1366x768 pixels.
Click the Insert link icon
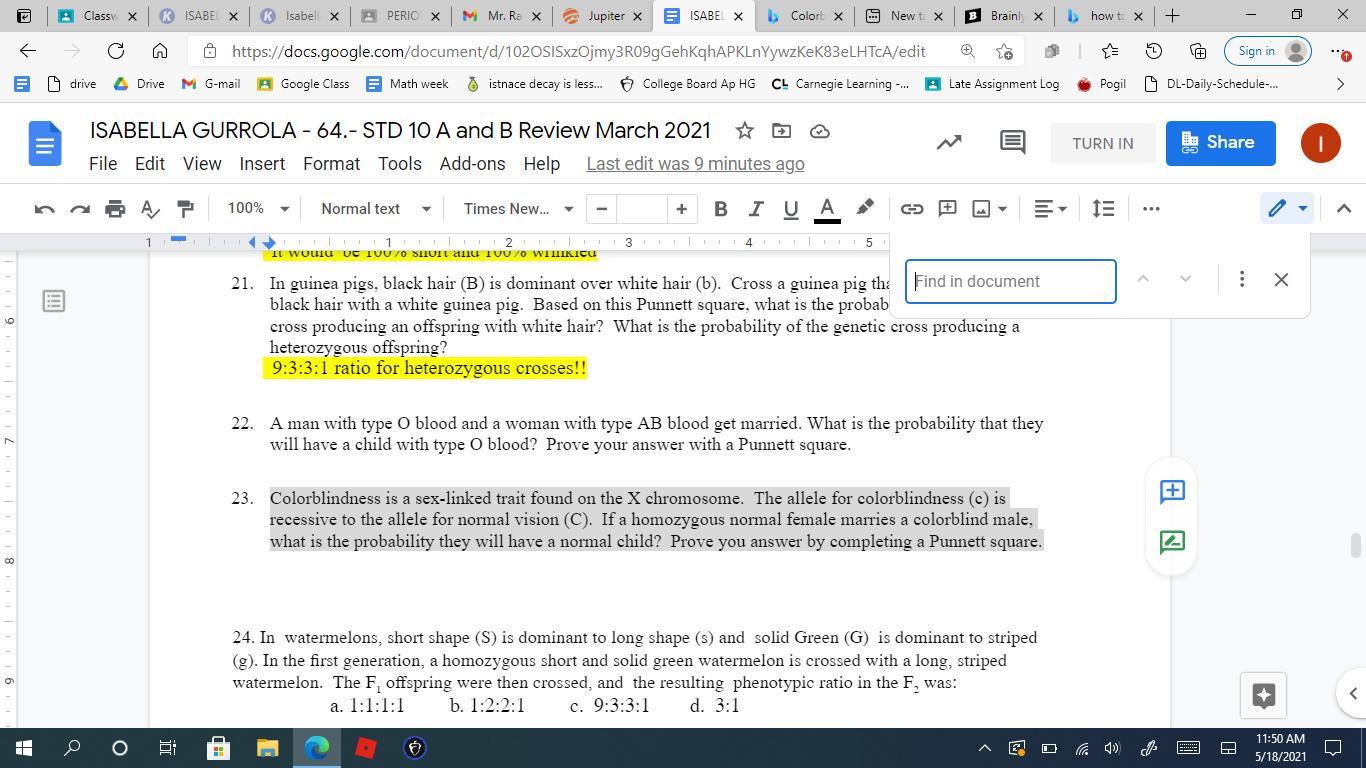pyautogui.click(x=911, y=208)
